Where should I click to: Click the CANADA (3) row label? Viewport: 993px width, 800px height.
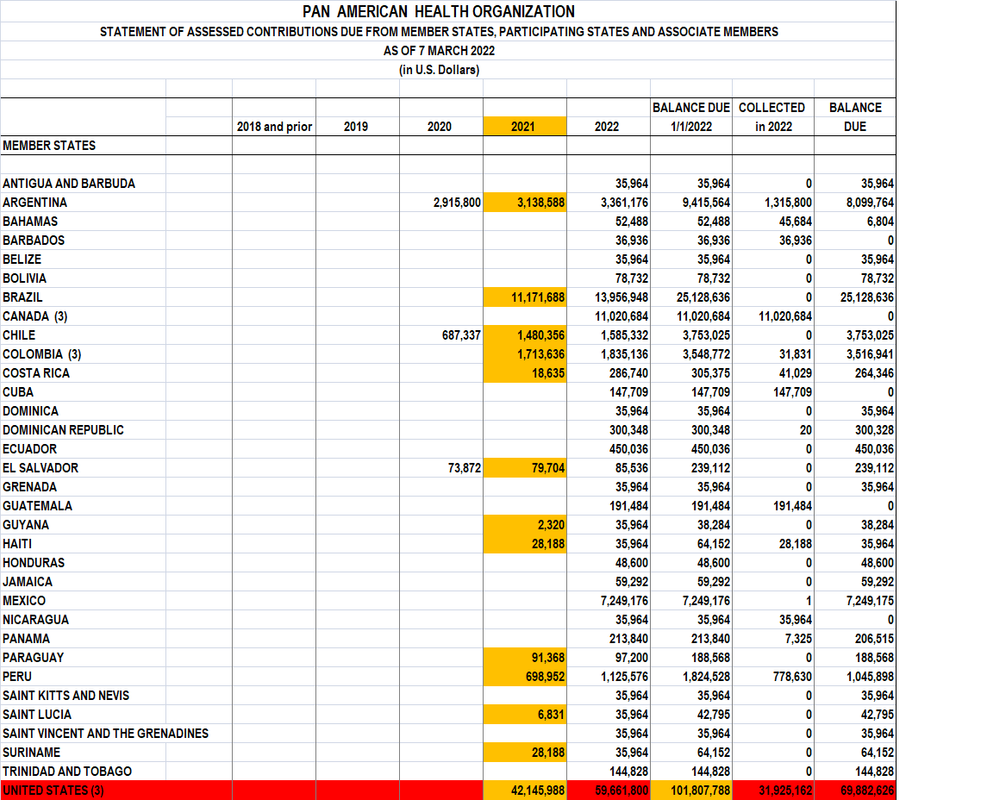35,317
